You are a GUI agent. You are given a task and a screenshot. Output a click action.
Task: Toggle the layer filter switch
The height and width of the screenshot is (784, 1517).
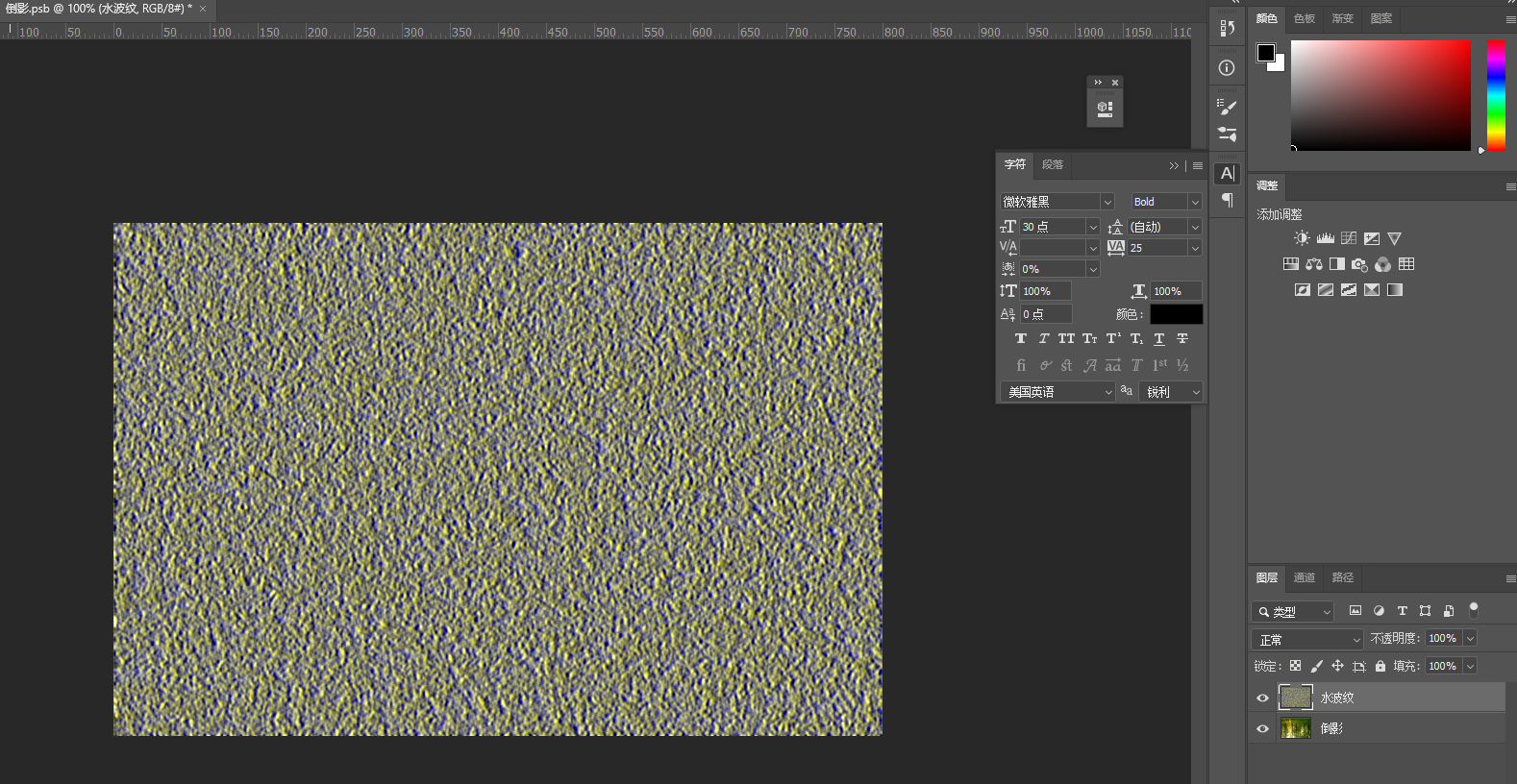[x=1474, y=610]
